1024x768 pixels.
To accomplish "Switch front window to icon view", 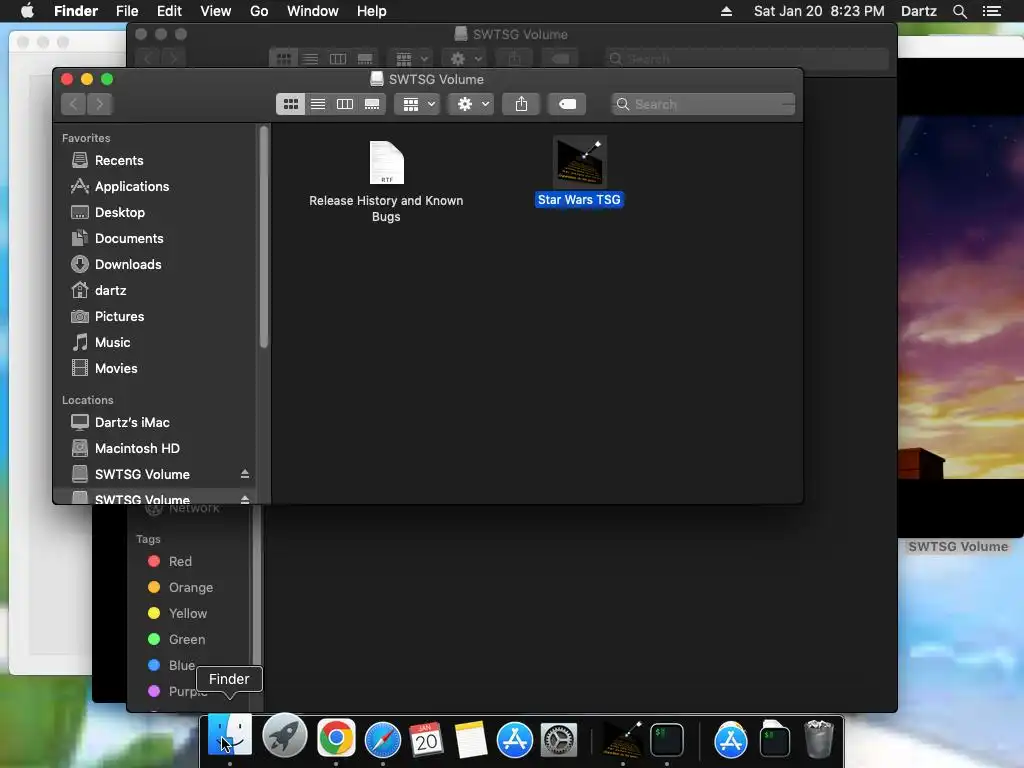I will tap(291, 104).
